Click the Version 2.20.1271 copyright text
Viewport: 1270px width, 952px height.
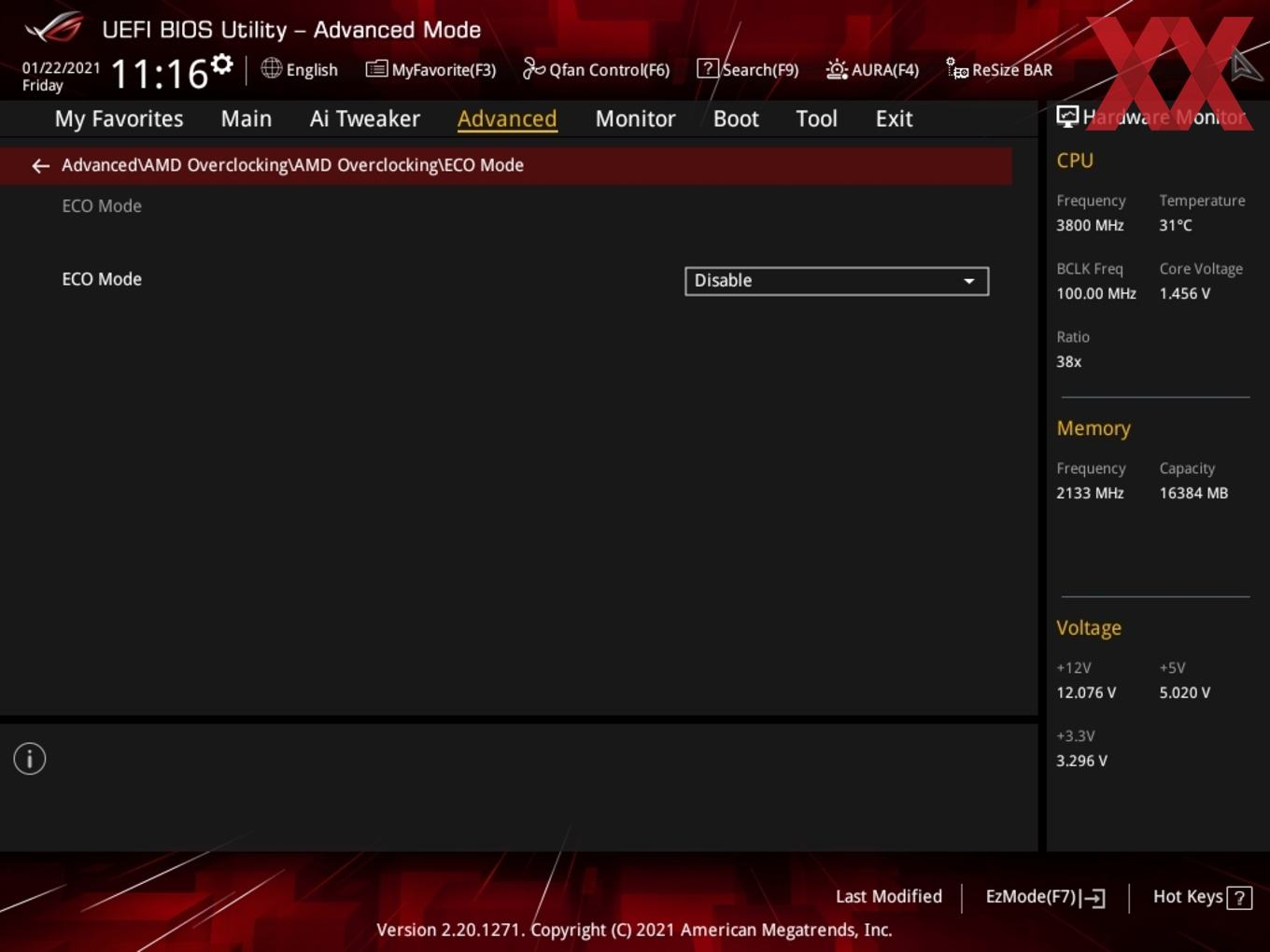pos(634,931)
